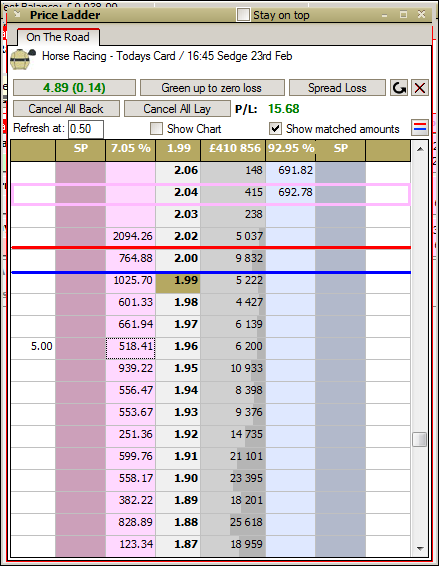Enable the Stay on top checkbox
This screenshot has width=439, height=566.
[x=243, y=15]
